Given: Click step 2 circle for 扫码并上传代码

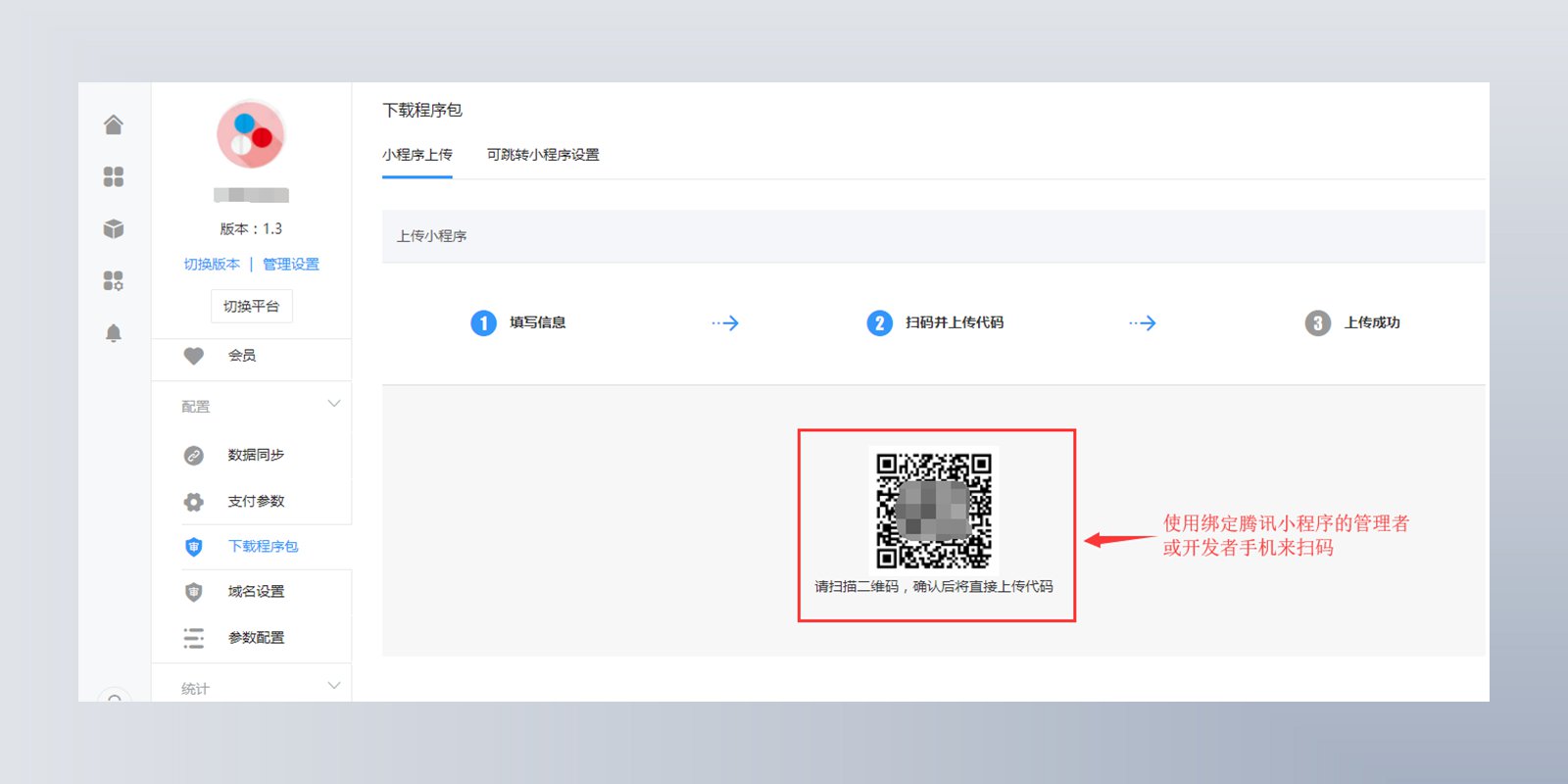Looking at the screenshot, I should pyautogui.click(x=879, y=323).
